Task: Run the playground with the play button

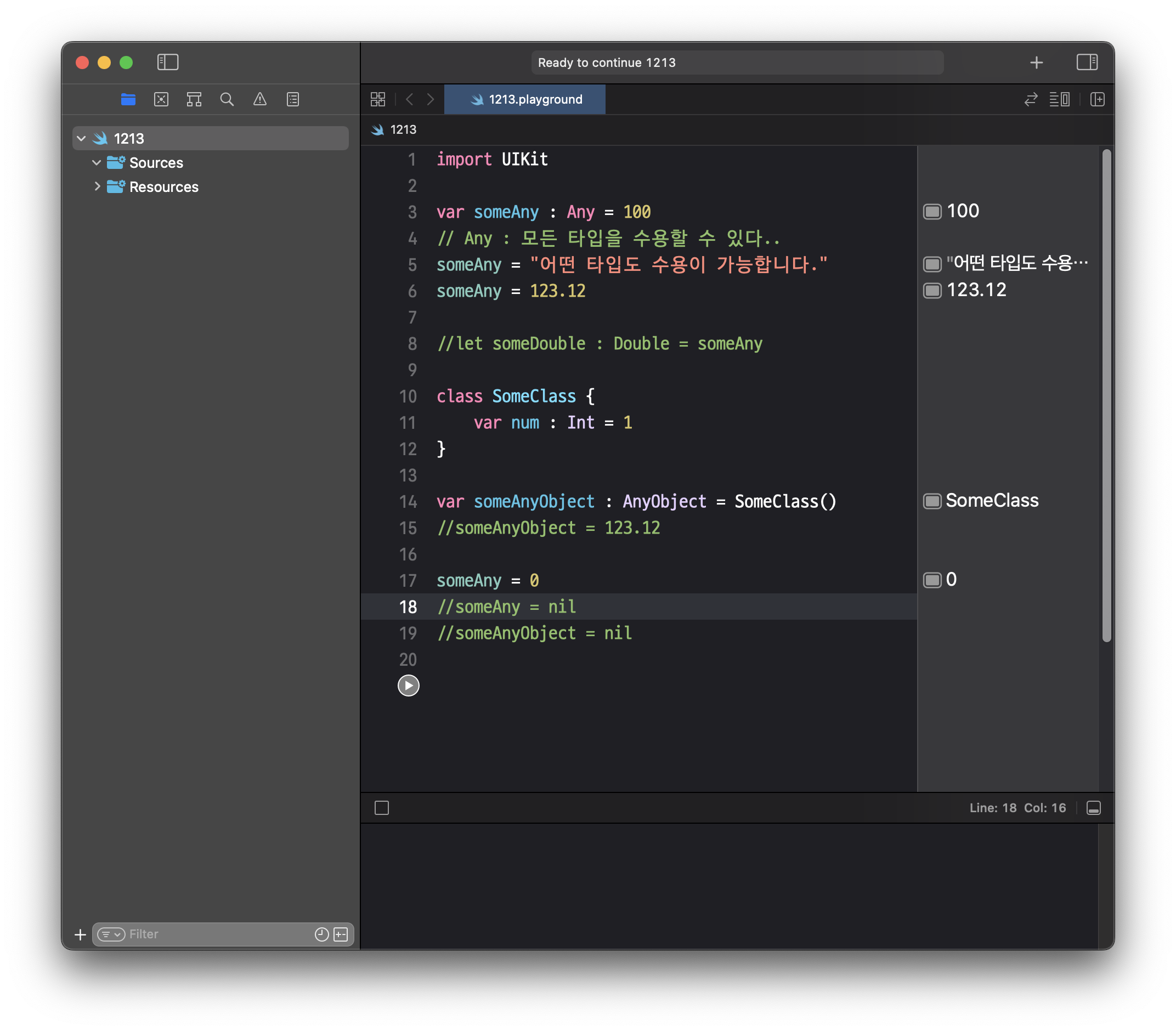Action: pos(409,685)
